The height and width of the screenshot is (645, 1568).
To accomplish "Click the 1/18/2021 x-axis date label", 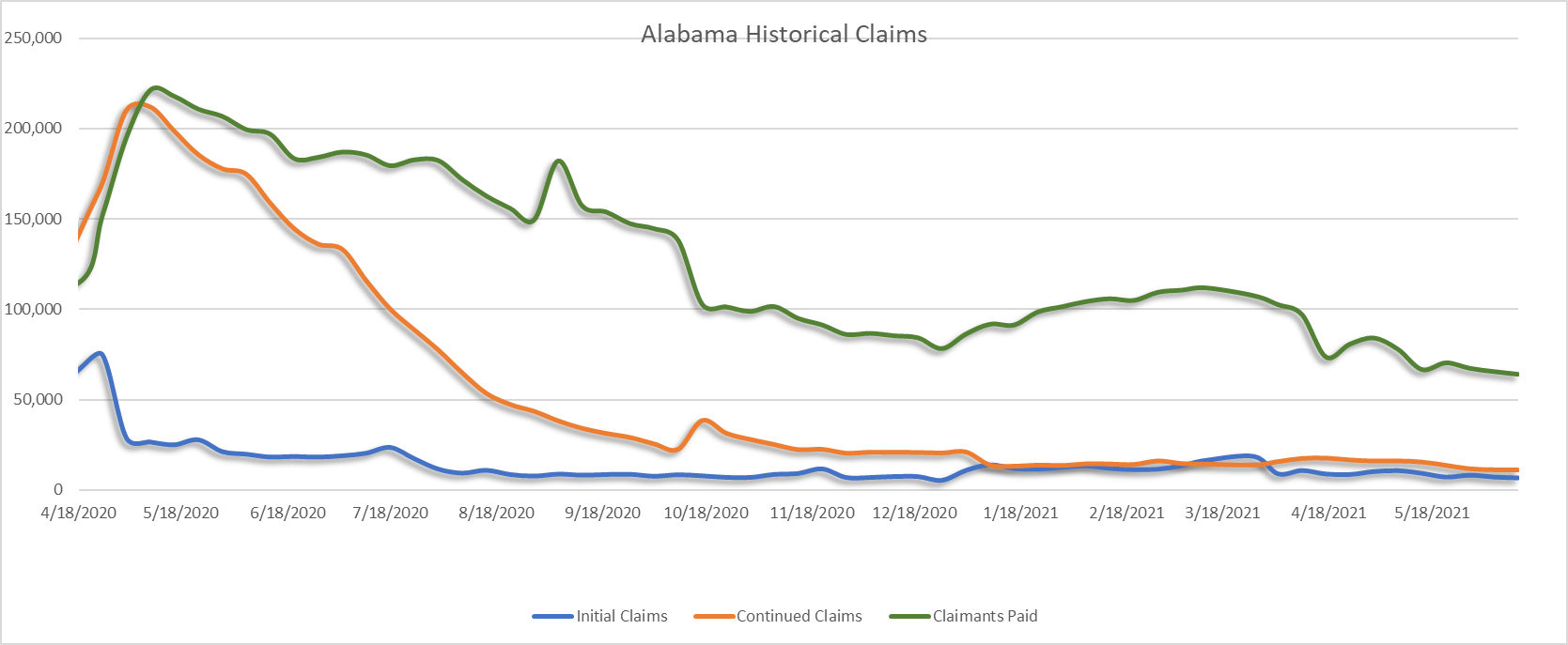I will pyautogui.click(x=1020, y=513).
